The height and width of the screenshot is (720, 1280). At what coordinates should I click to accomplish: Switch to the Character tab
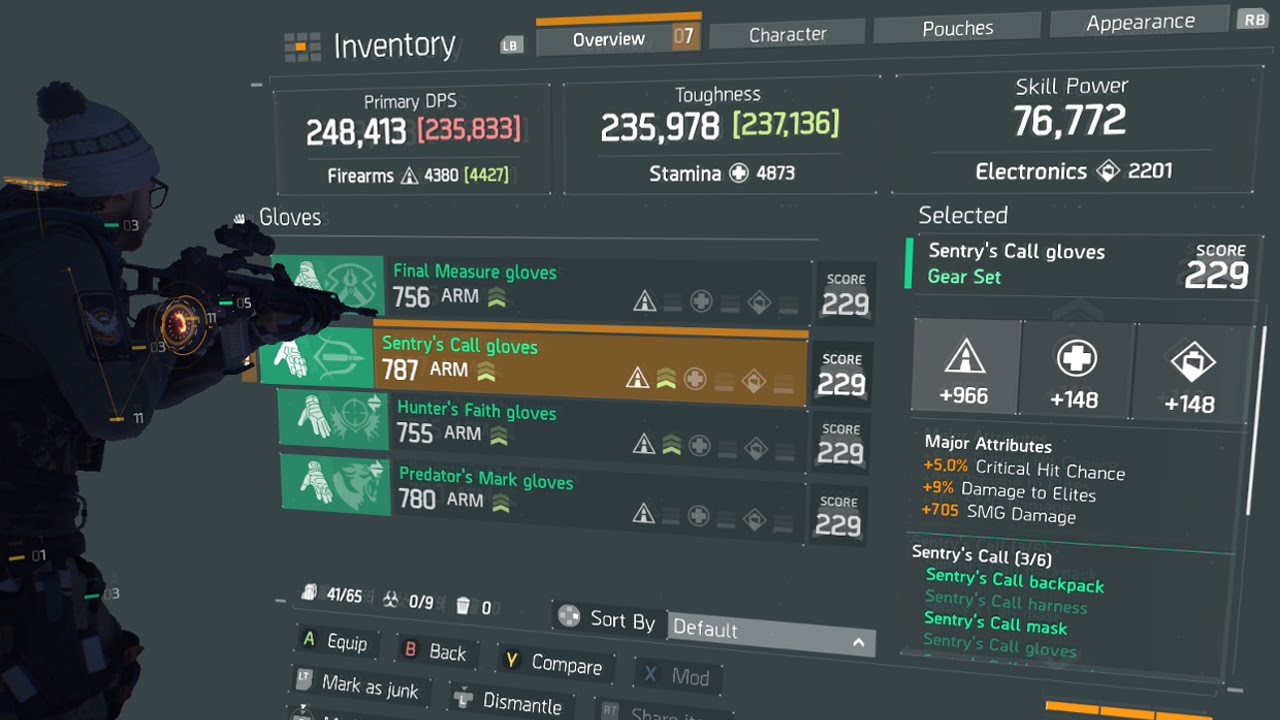click(788, 35)
